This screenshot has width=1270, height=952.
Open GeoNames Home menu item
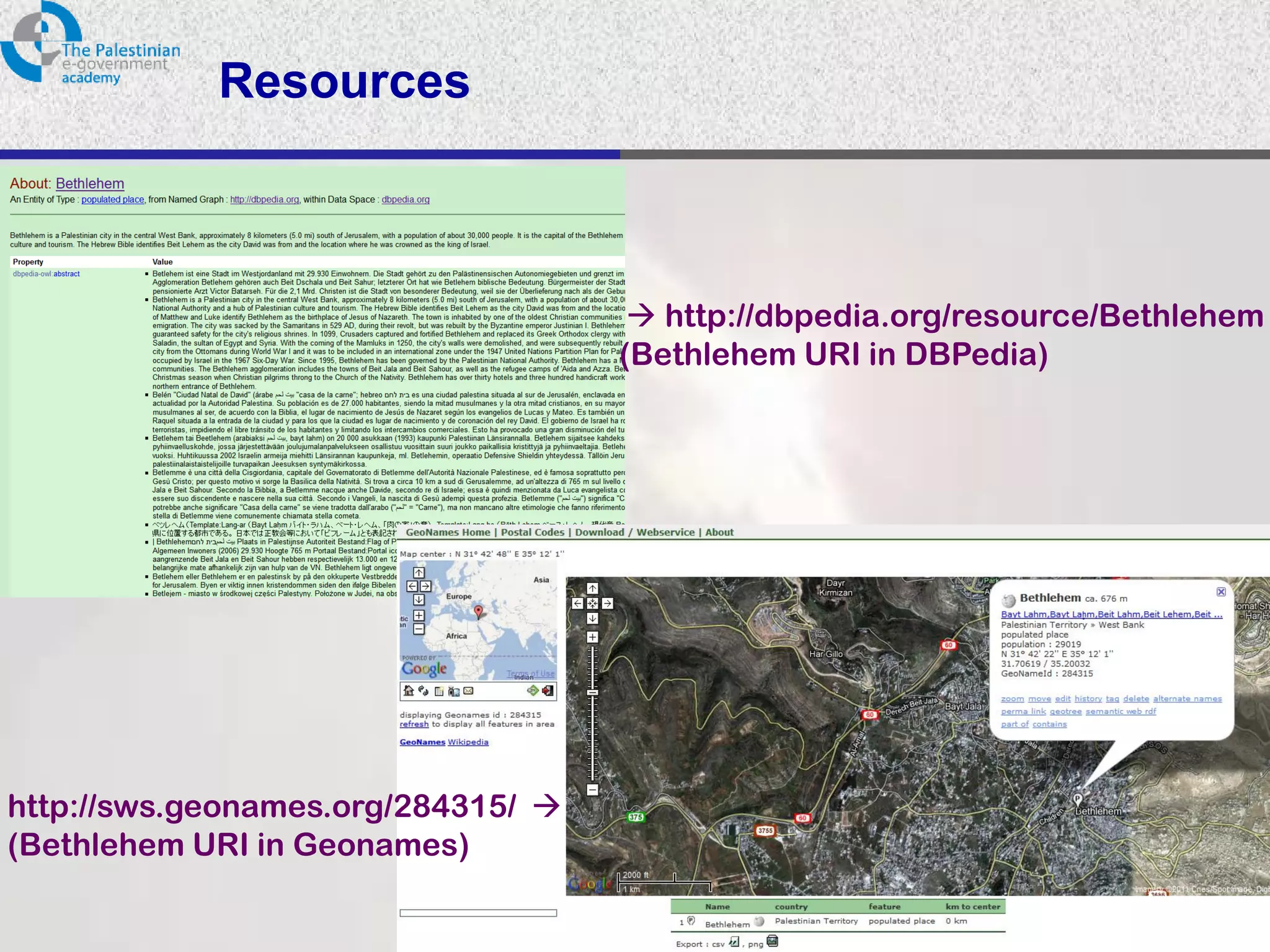[448, 532]
